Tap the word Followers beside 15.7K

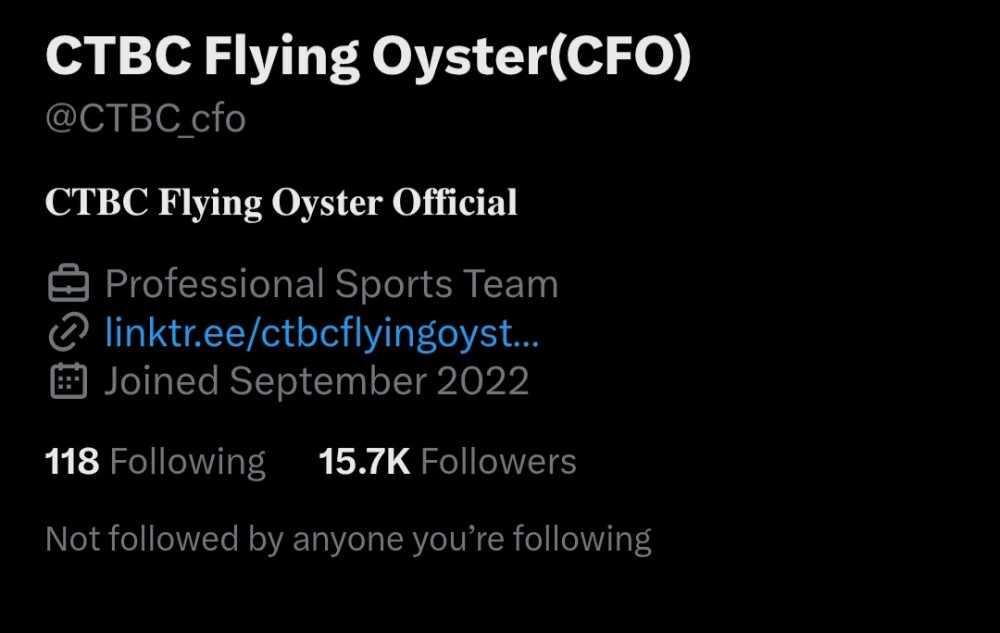[x=498, y=462]
